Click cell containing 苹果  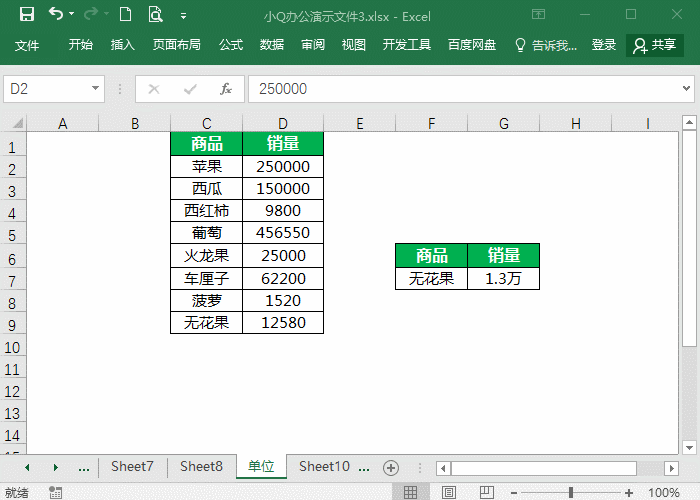(207, 167)
